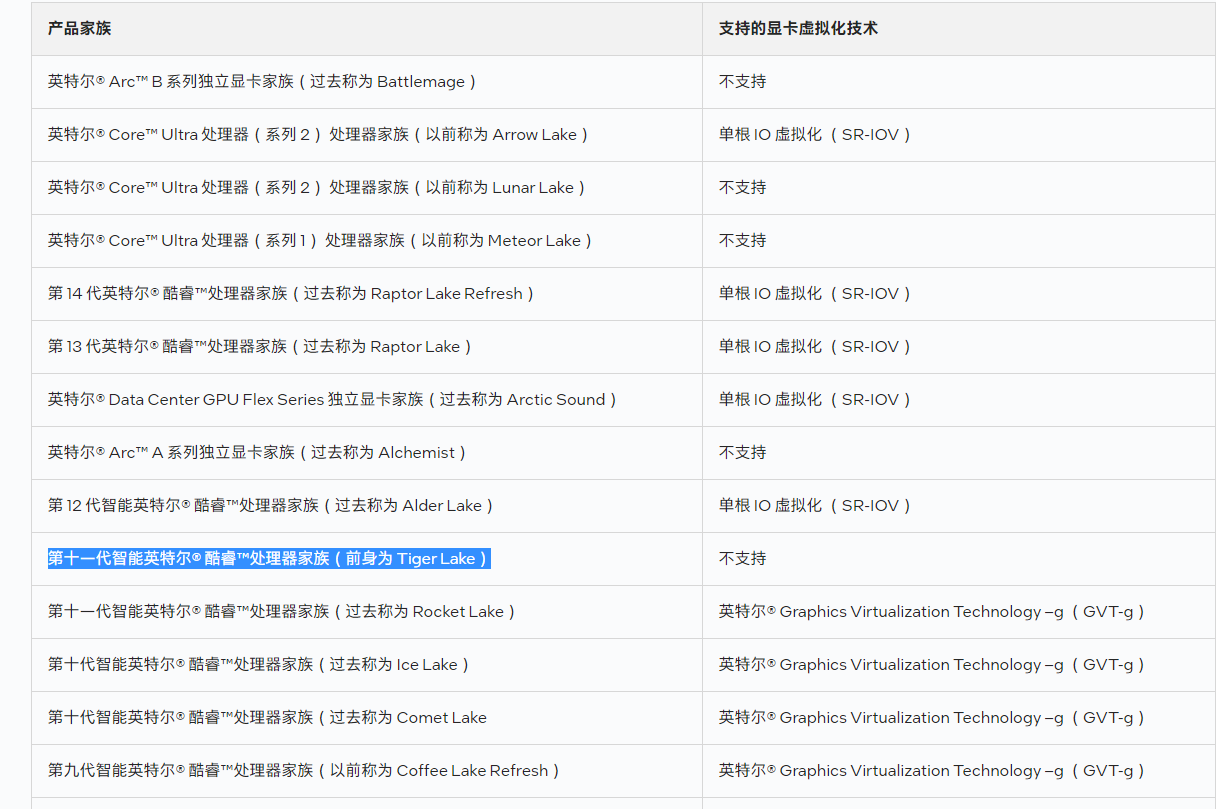The image size is (1216, 809).
Task: Select the Data Center GPU Flex Series row
Action: (333, 400)
